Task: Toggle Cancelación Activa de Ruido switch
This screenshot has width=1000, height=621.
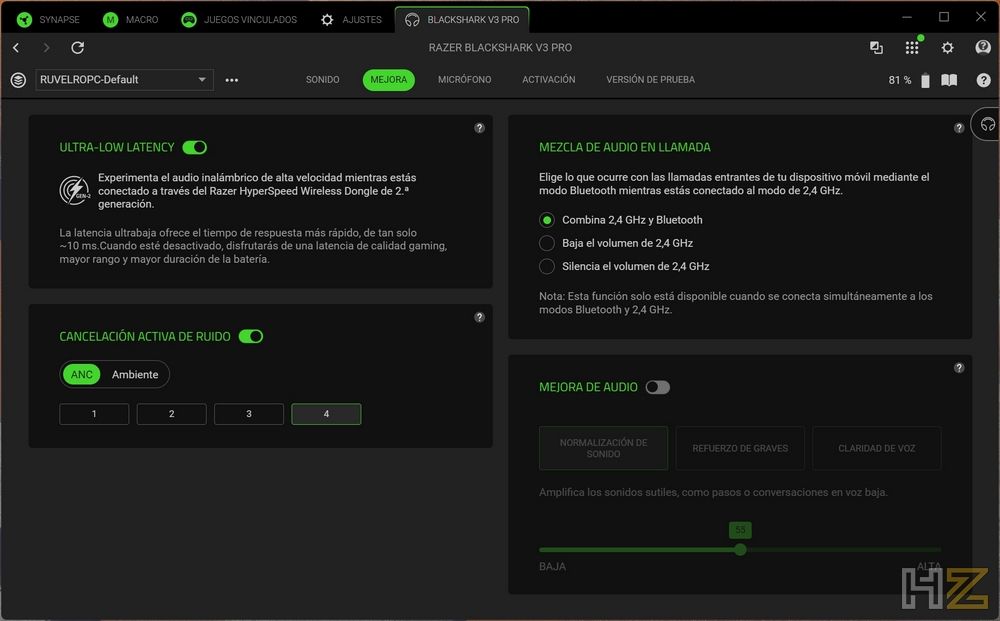Action: pos(251,336)
